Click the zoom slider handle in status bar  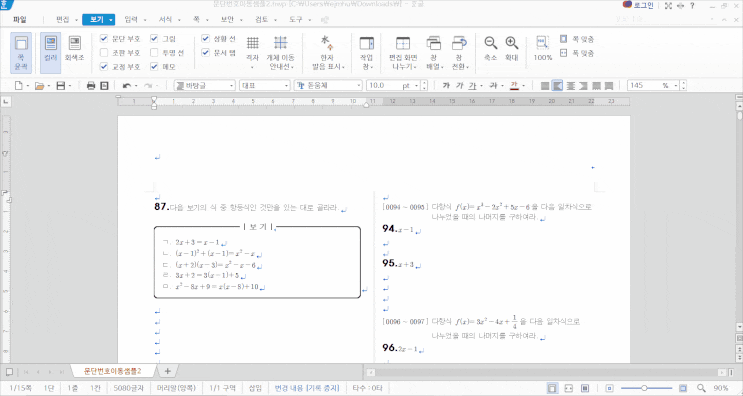(x=644, y=388)
